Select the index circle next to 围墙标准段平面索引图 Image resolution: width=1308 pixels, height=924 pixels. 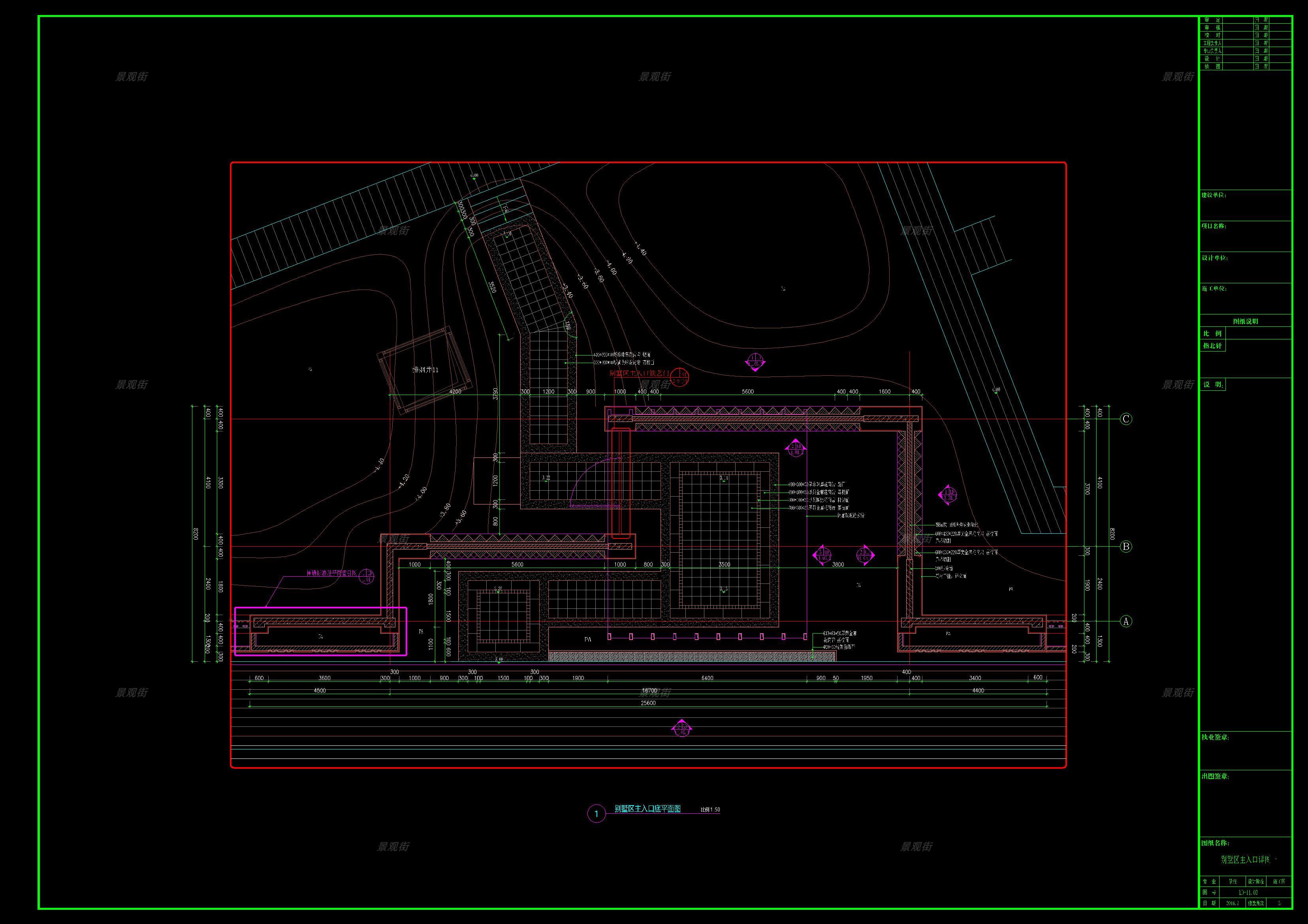pyautogui.click(x=367, y=576)
